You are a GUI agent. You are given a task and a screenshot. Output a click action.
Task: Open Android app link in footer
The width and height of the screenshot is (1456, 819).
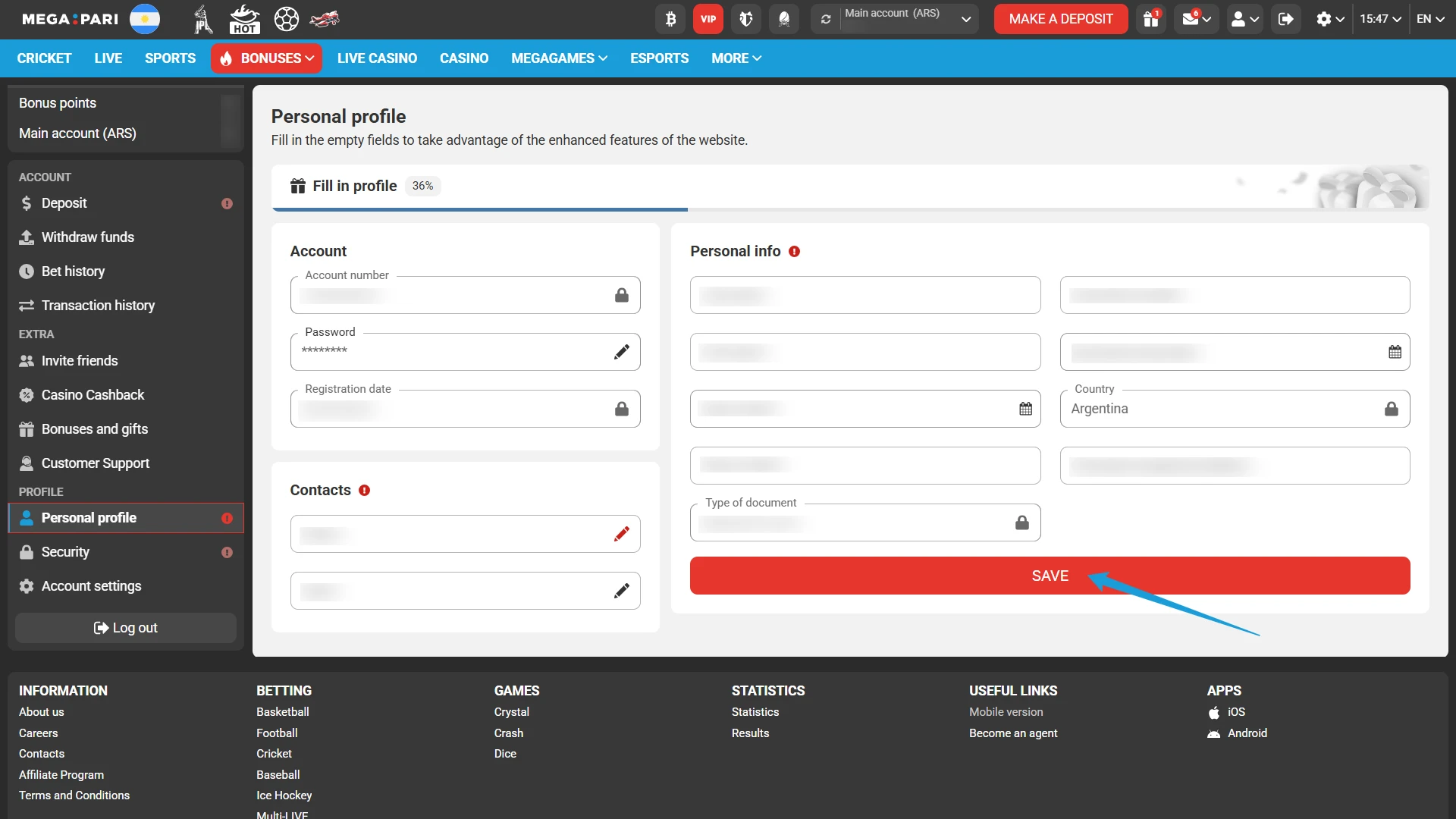[1238, 733]
